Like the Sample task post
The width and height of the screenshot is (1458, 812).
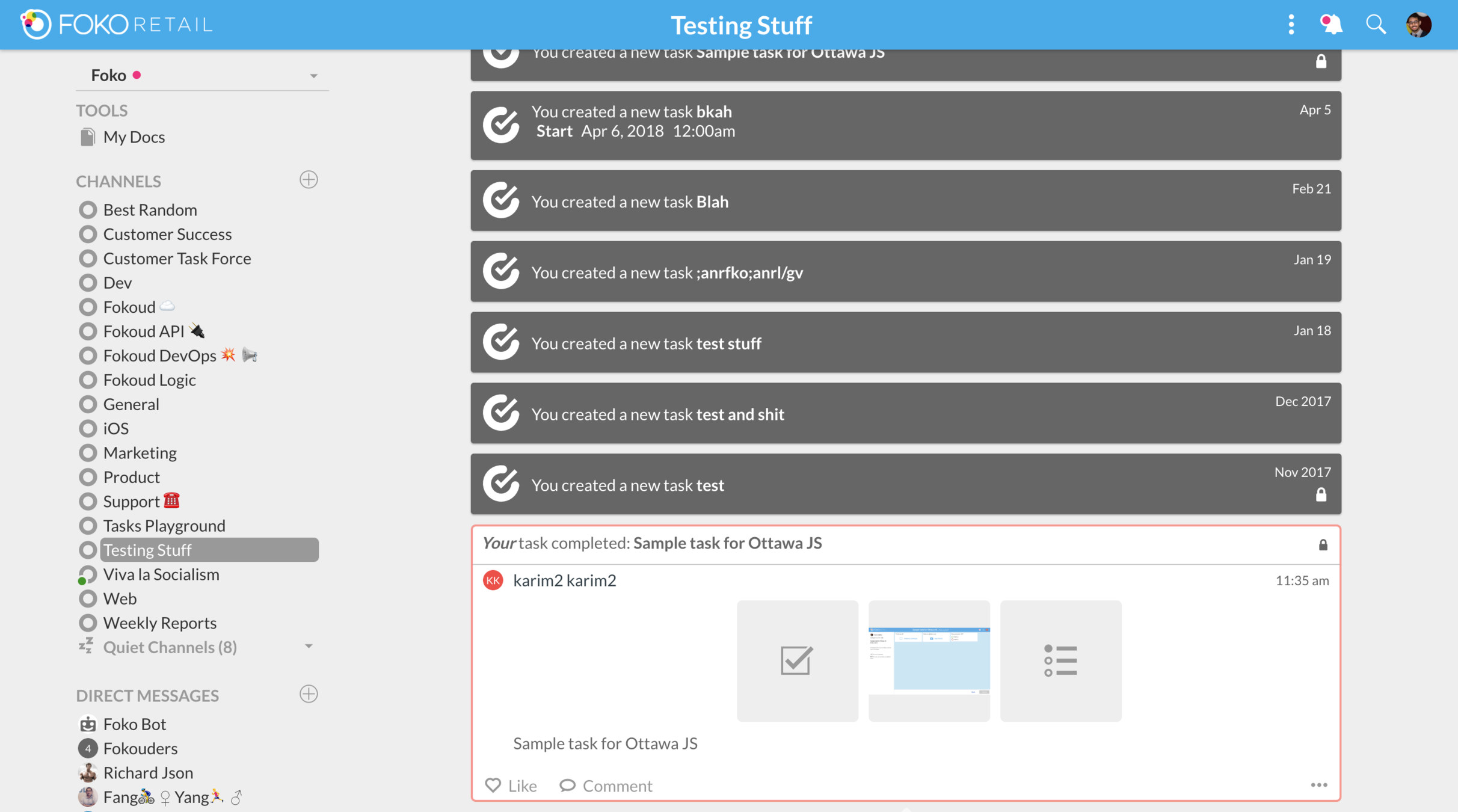[511, 786]
